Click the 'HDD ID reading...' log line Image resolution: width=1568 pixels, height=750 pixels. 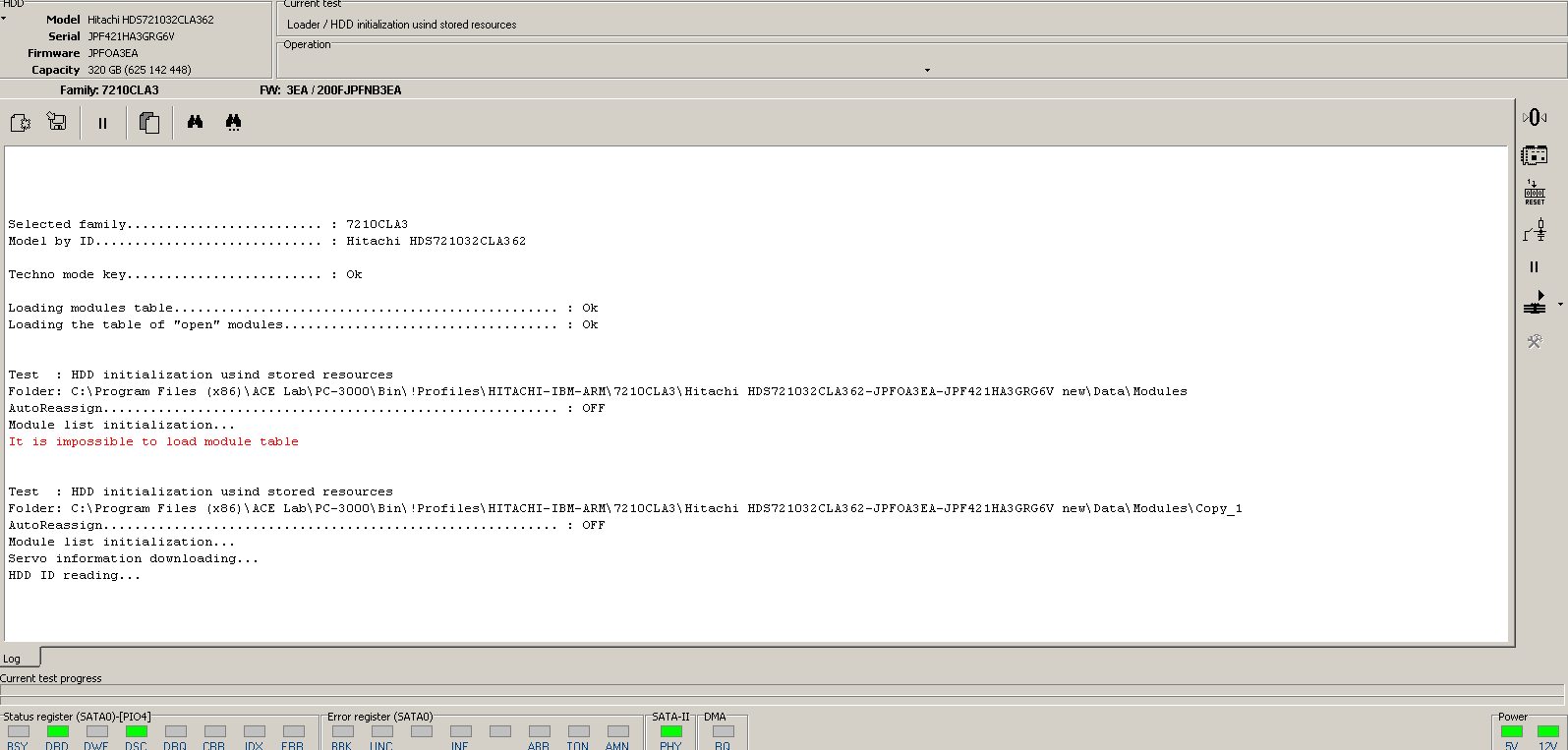[75, 575]
